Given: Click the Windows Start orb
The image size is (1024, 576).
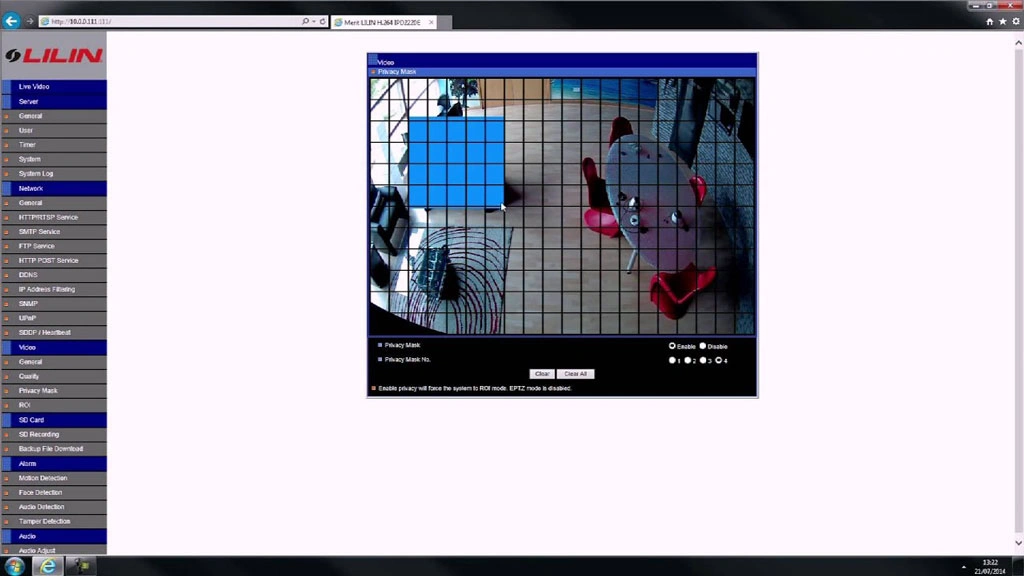Looking at the screenshot, I should pos(14,566).
